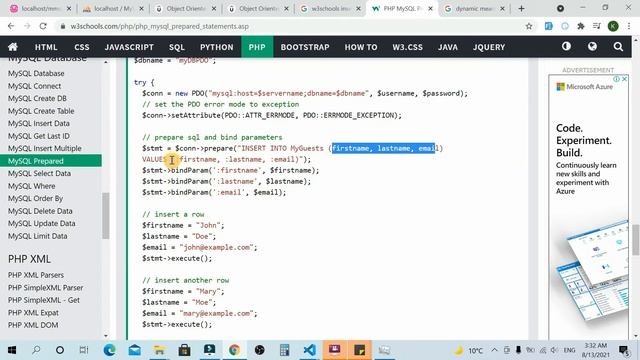The width and height of the screenshot is (640, 360).
Task: Open Microsoft Store from taskbar
Action: (184, 350)
